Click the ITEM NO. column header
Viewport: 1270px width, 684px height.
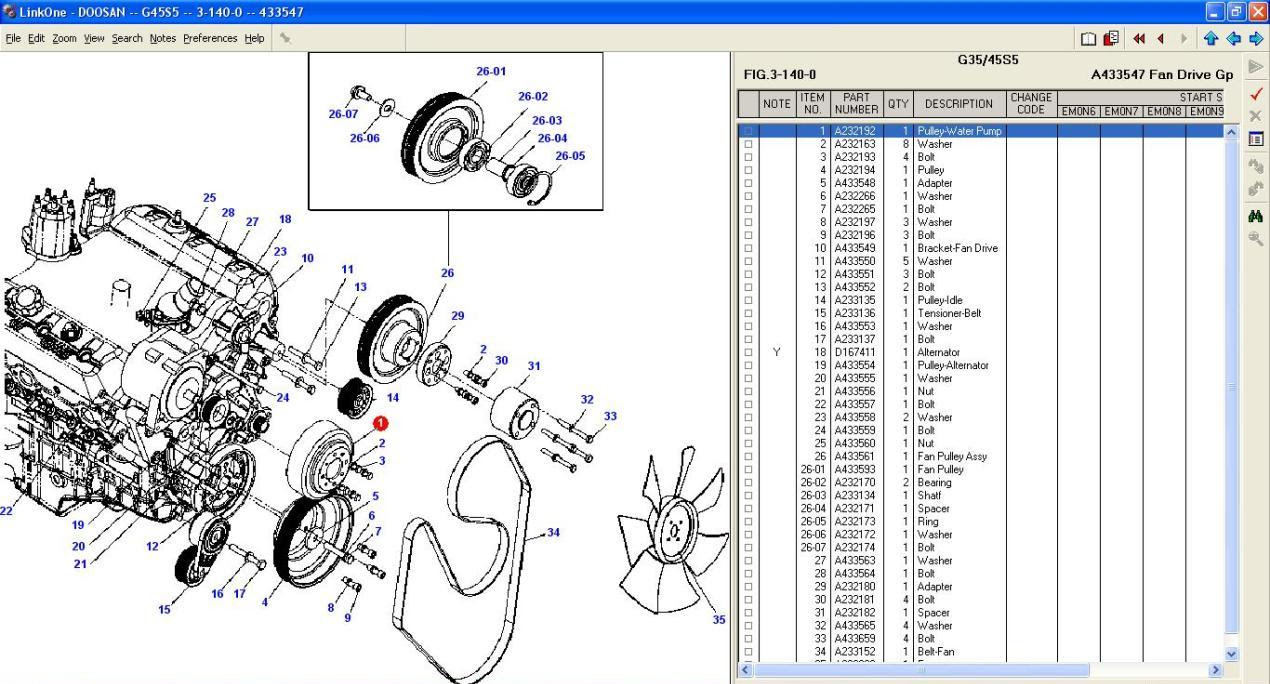point(812,103)
